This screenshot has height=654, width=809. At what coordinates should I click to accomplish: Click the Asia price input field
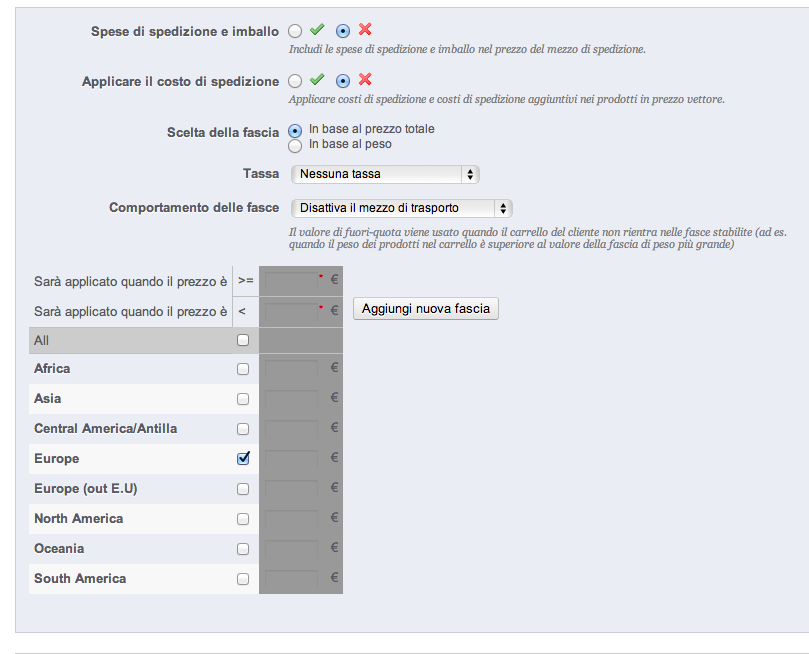point(292,399)
